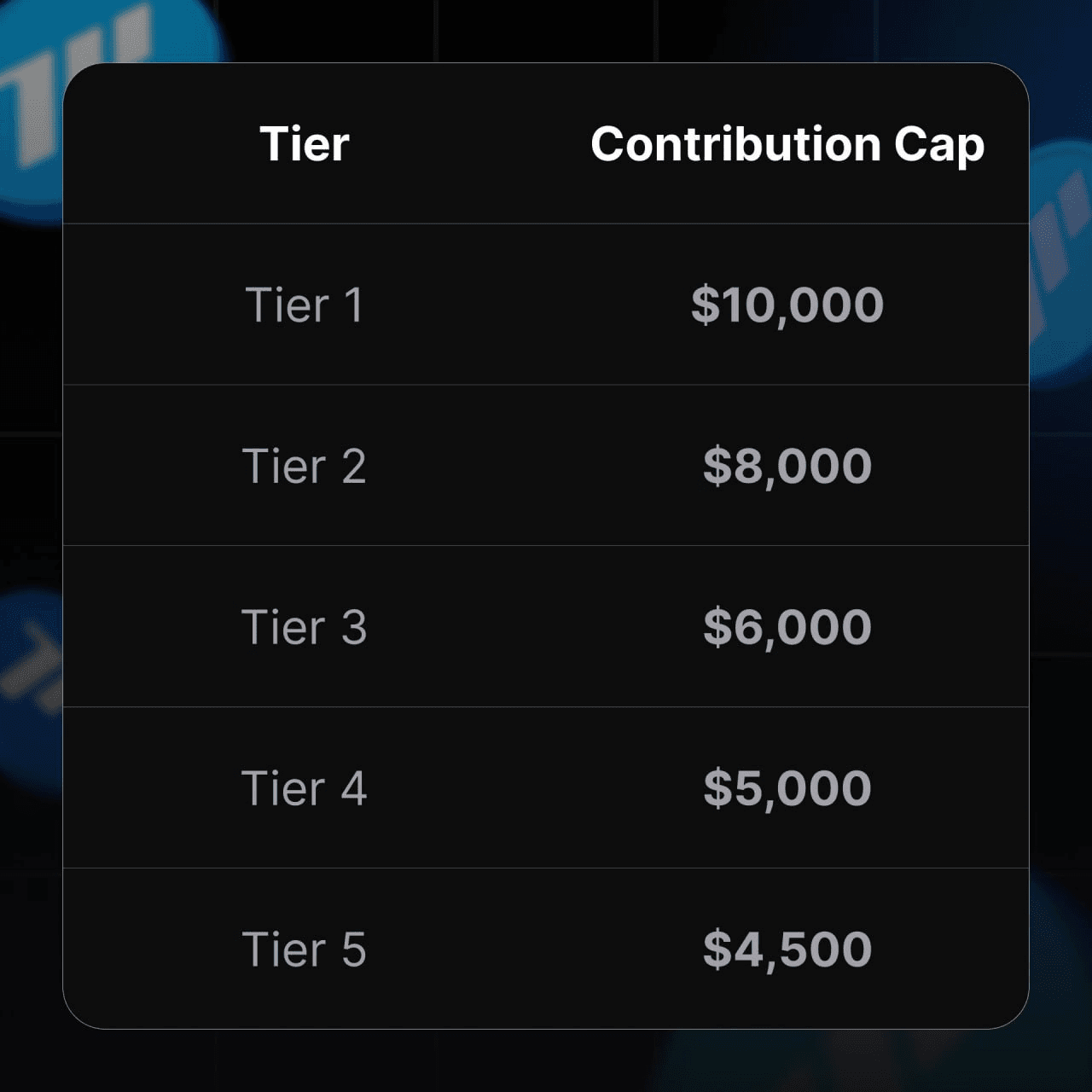Click the $8,000 contribution cap value

pyautogui.click(x=787, y=466)
